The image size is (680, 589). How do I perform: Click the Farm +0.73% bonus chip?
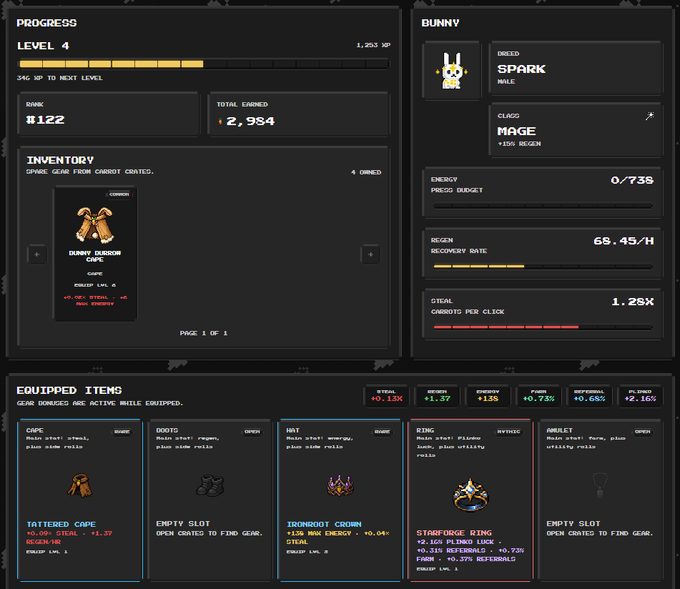point(539,396)
